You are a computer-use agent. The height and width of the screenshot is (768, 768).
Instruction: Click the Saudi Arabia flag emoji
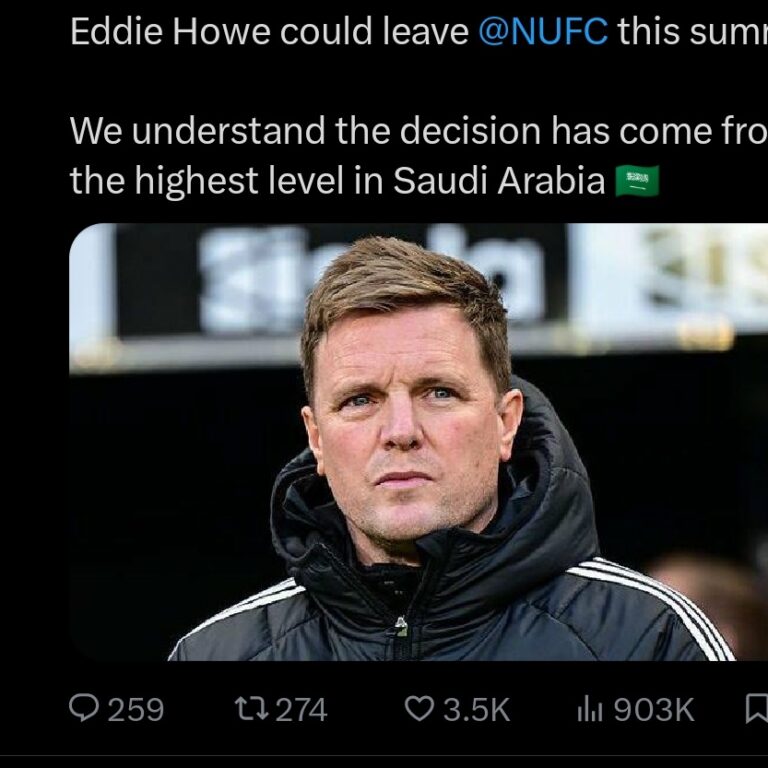(x=637, y=181)
